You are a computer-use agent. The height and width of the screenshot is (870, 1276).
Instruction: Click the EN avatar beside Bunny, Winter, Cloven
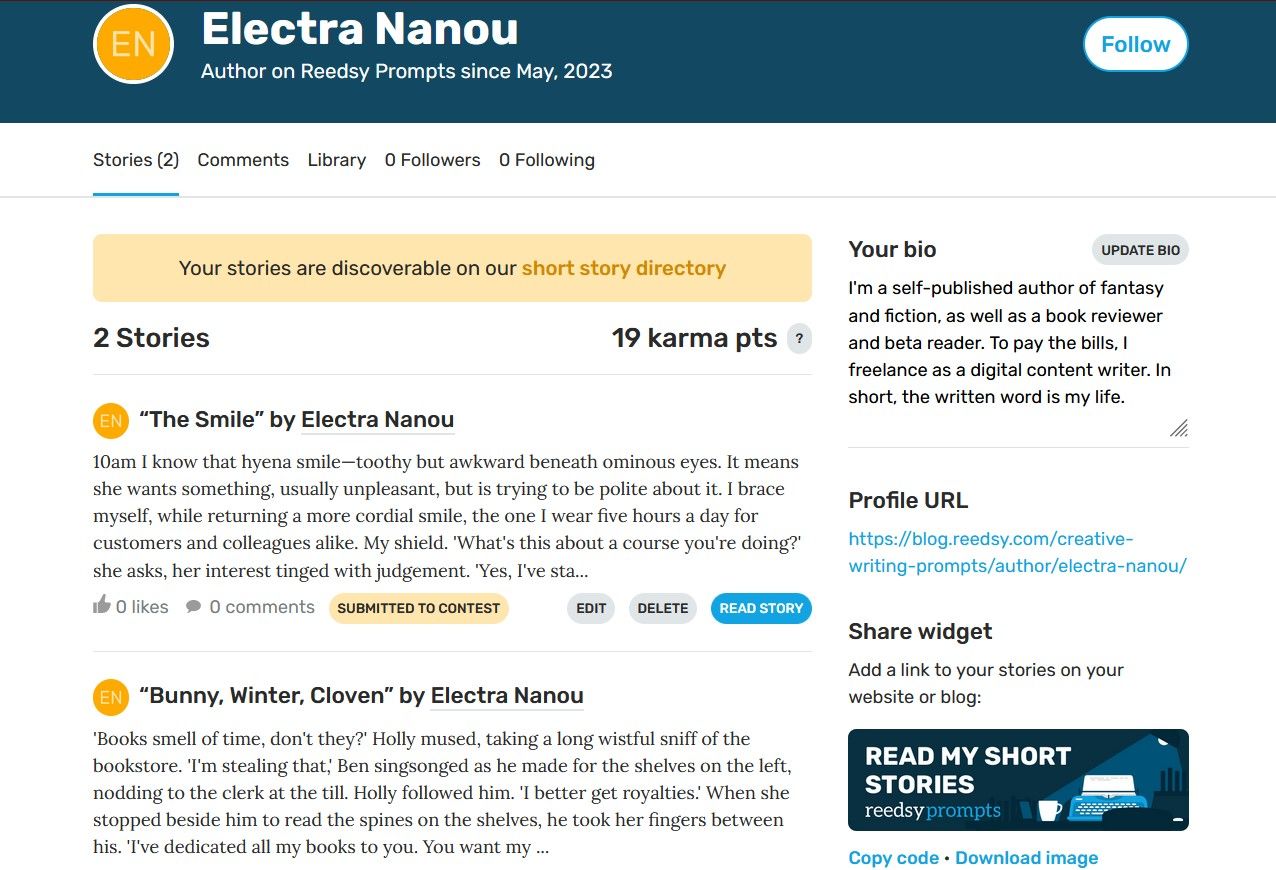[x=110, y=697]
